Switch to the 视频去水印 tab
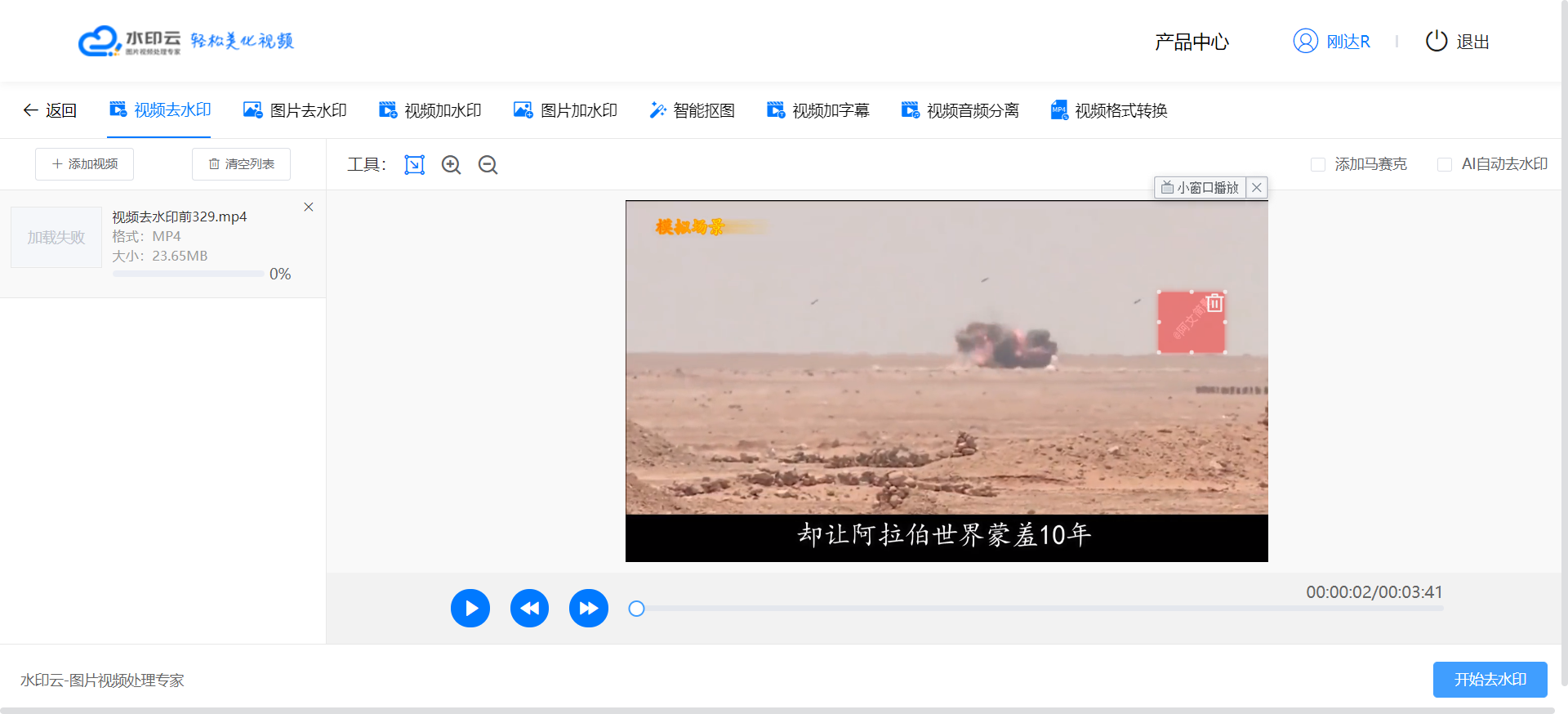The image size is (1568, 714). (160, 110)
